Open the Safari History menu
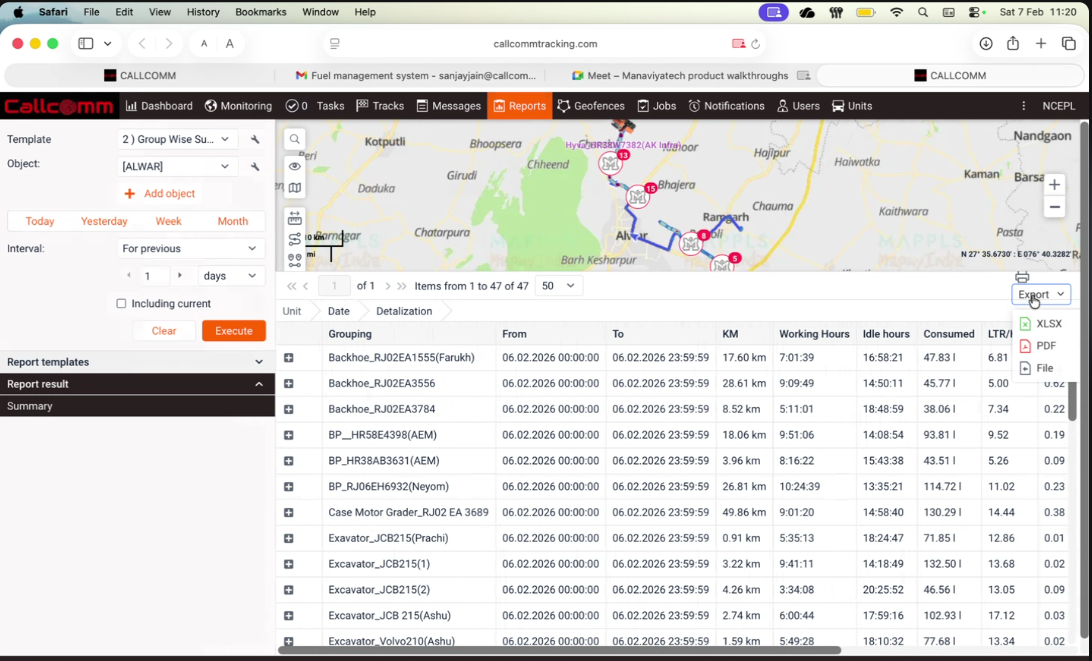Image resolution: width=1092 pixels, height=661 pixels. 203,12
